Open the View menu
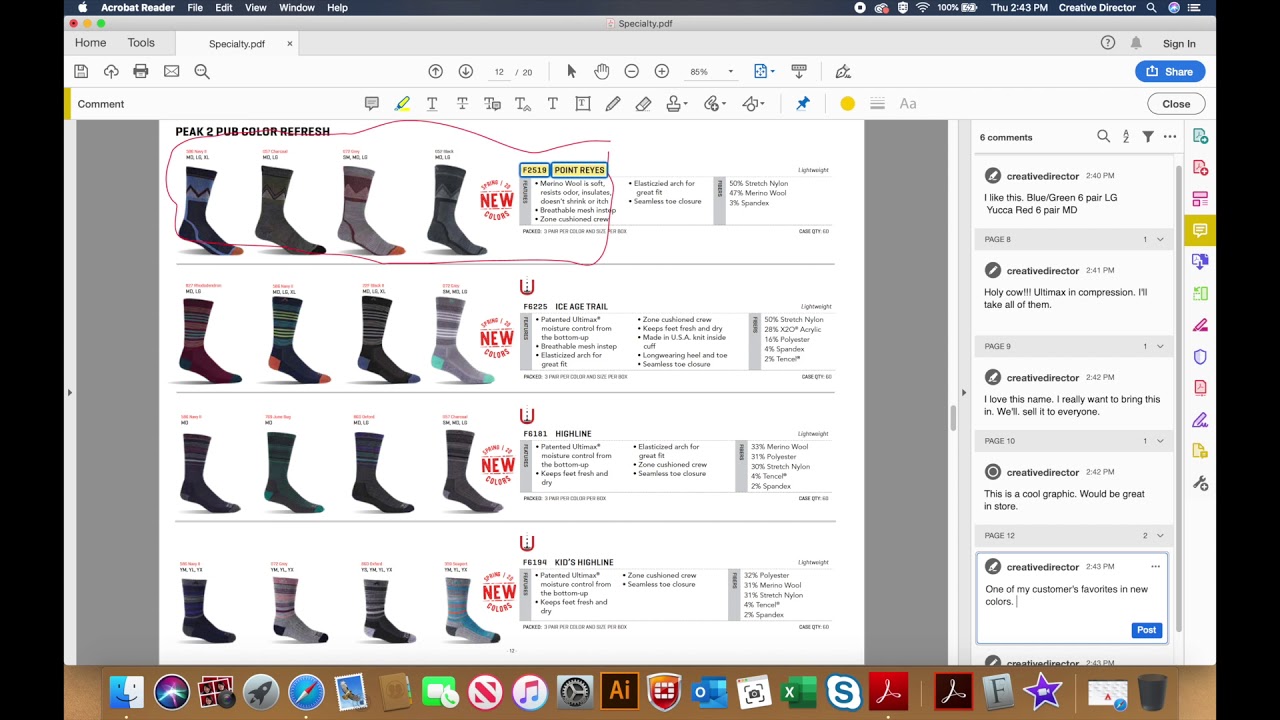 [256, 8]
